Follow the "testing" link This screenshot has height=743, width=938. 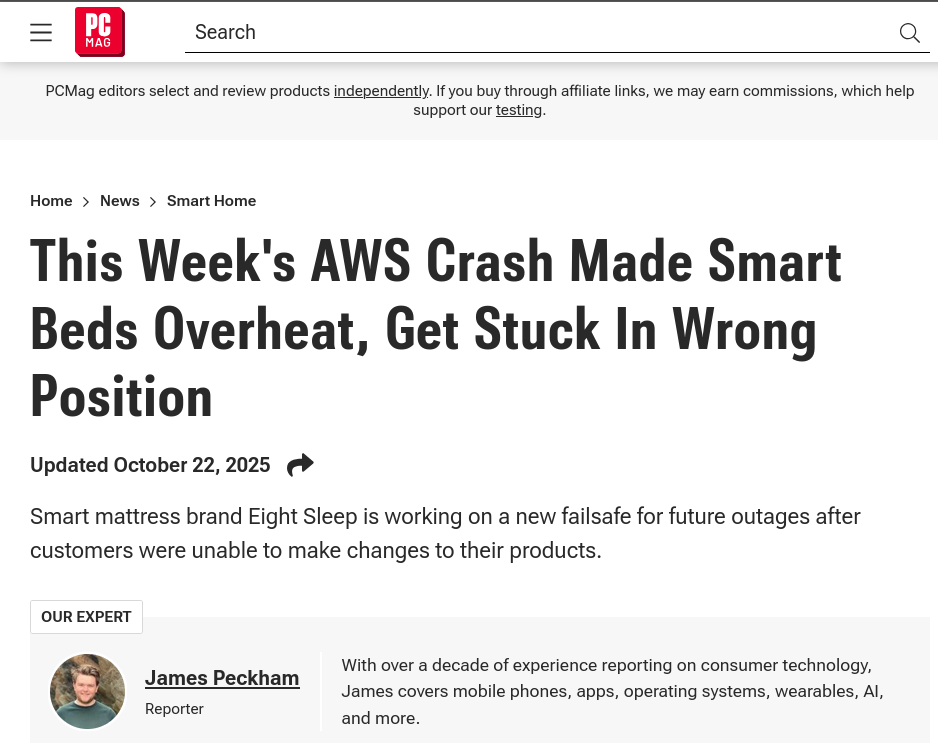point(518,110)
